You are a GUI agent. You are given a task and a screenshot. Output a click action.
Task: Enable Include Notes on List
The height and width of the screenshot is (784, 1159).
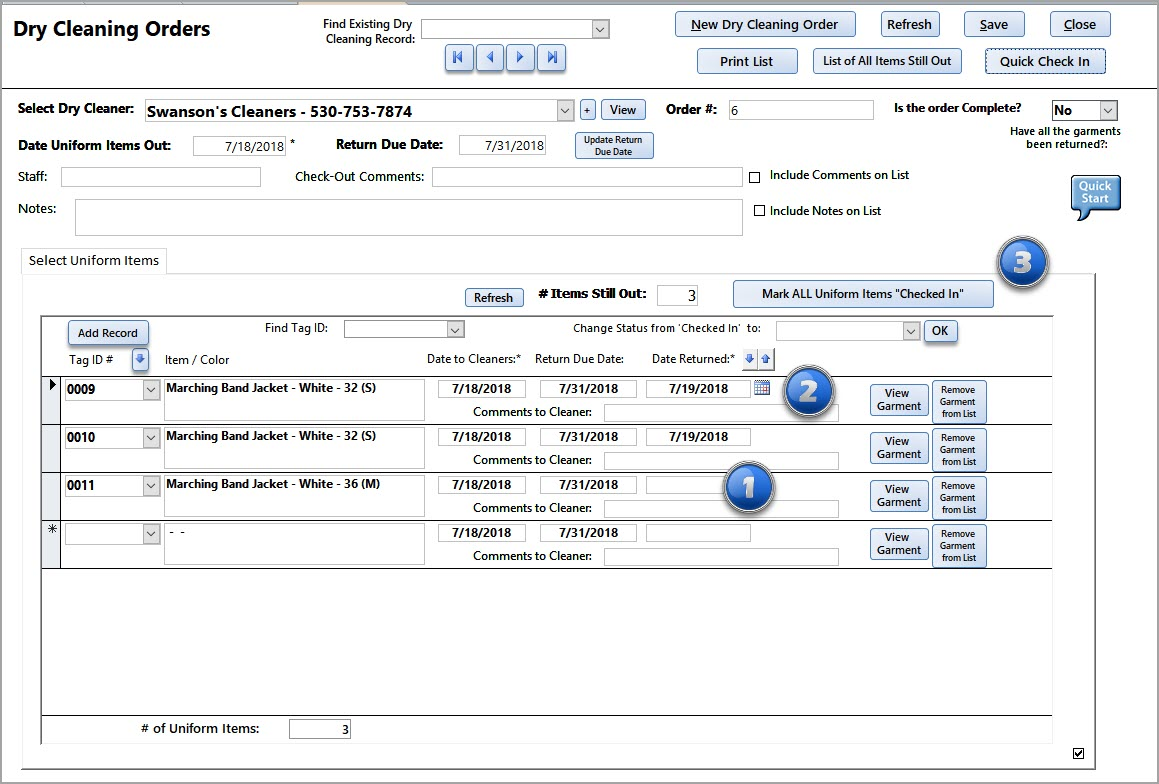point(759,211)
